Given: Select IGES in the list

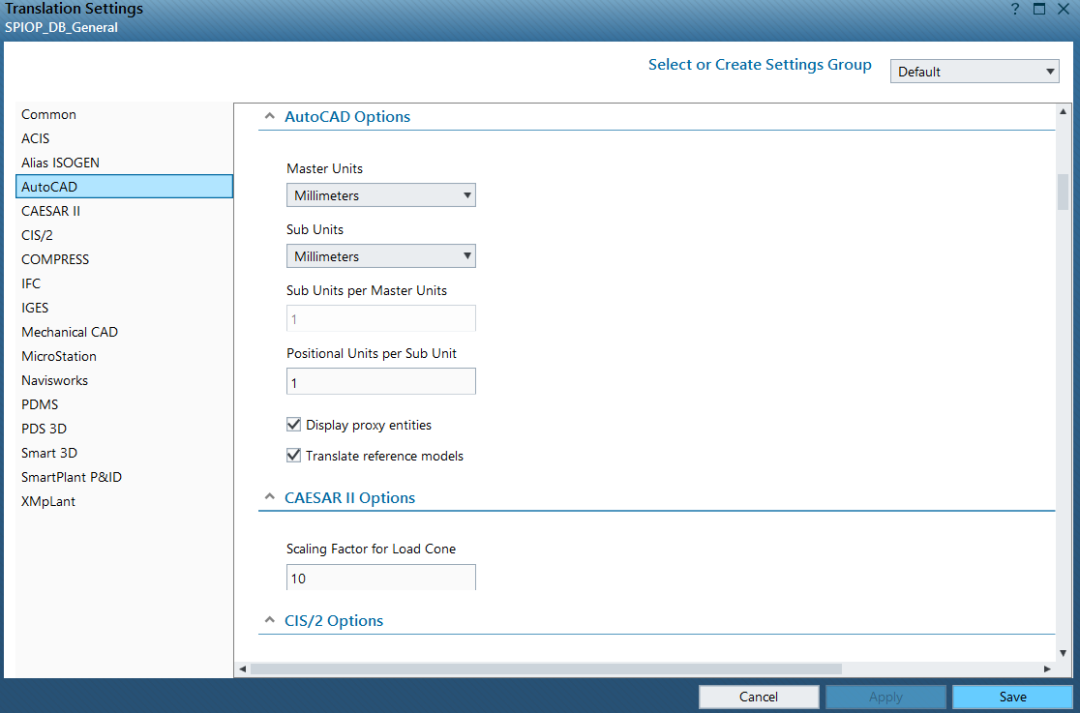Looking at the screenshot, I should pos(124,307).
